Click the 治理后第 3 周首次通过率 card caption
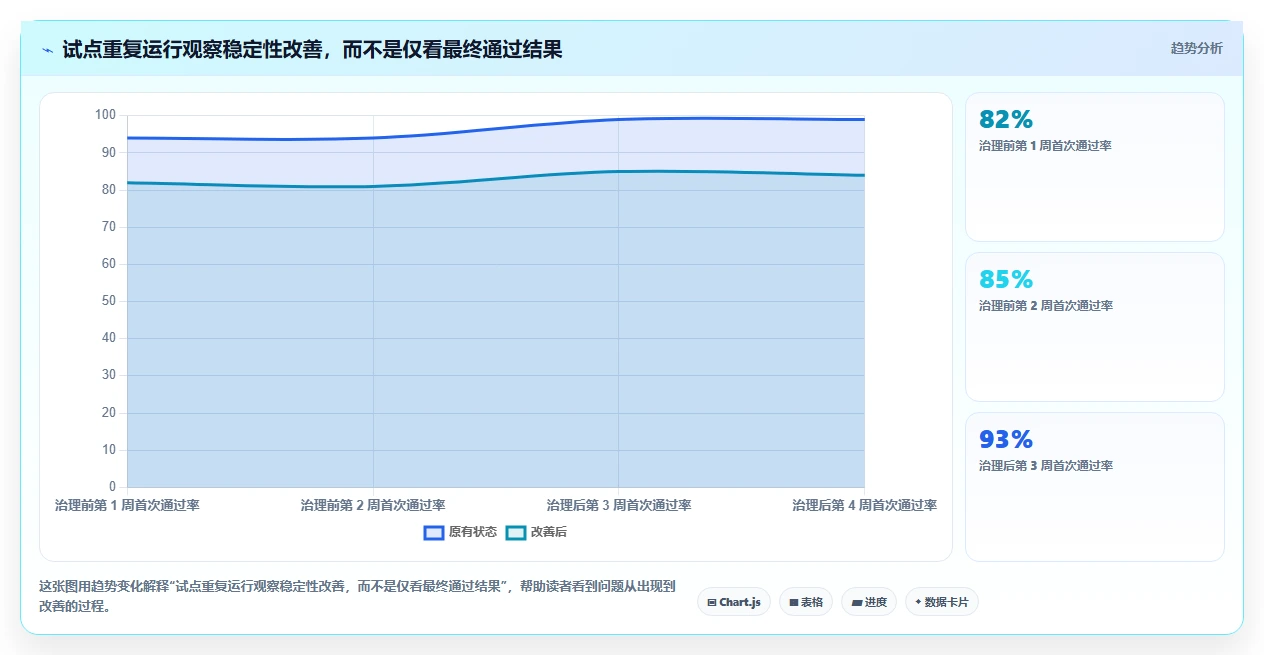Viewport: 1264px width, 655px height. 1045,466
